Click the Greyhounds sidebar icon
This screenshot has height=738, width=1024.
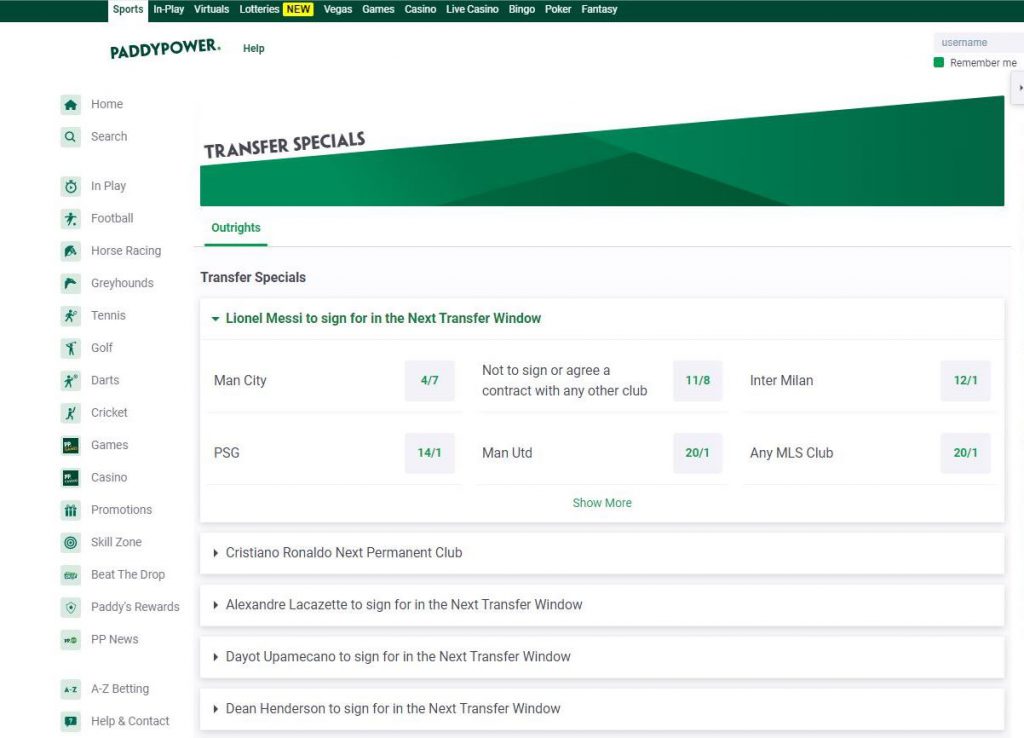71,283
